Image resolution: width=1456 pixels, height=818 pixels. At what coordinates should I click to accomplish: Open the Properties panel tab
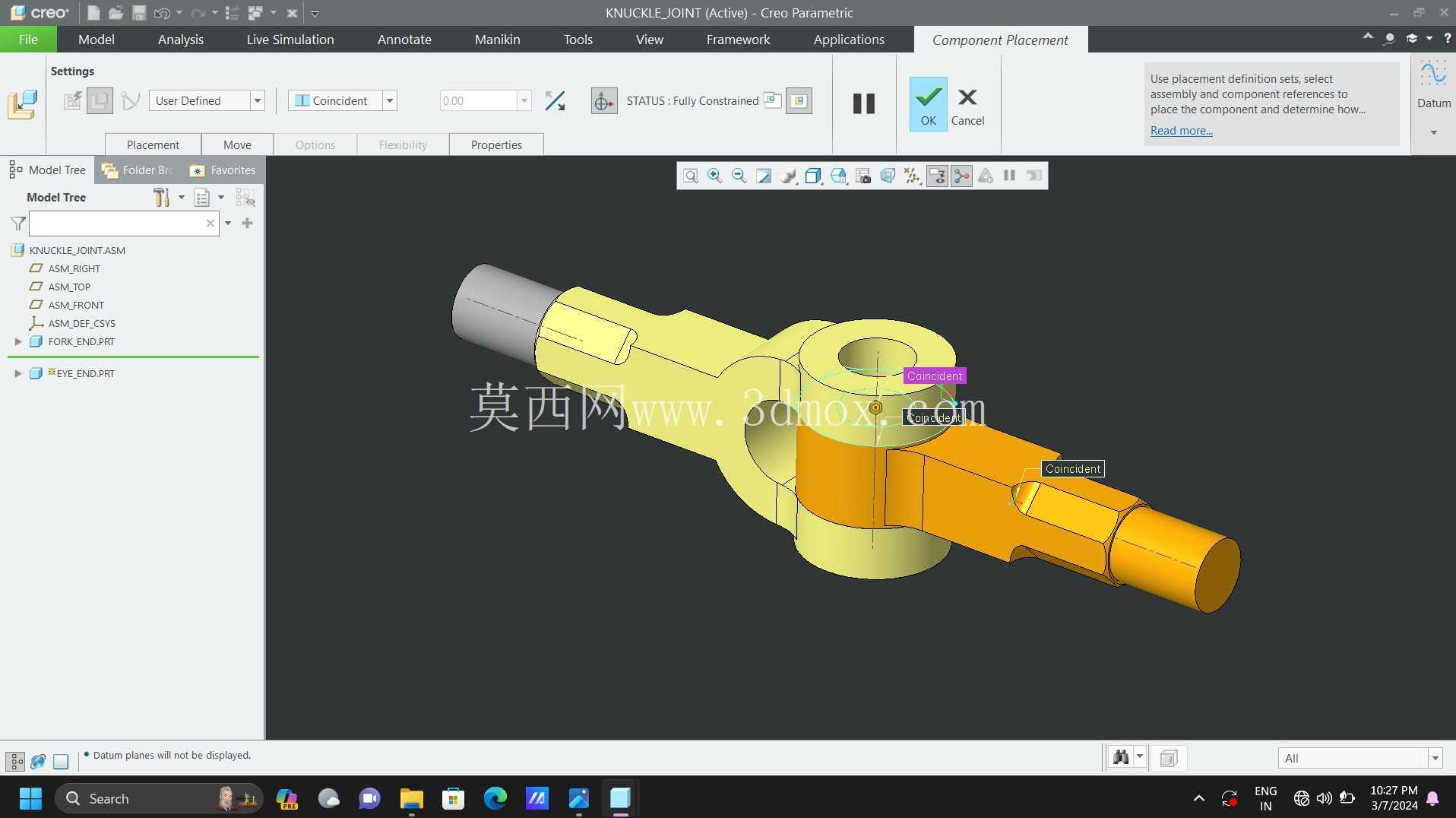pos(496,144)
